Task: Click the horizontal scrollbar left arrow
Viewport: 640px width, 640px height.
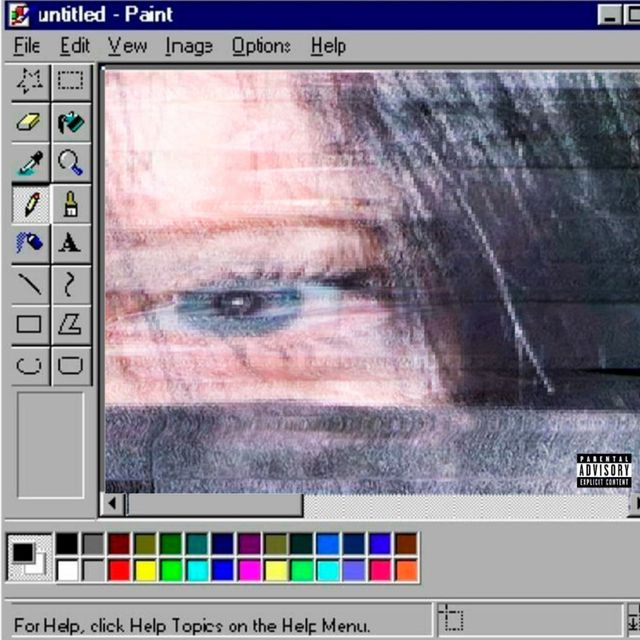Action: (114, 505)
